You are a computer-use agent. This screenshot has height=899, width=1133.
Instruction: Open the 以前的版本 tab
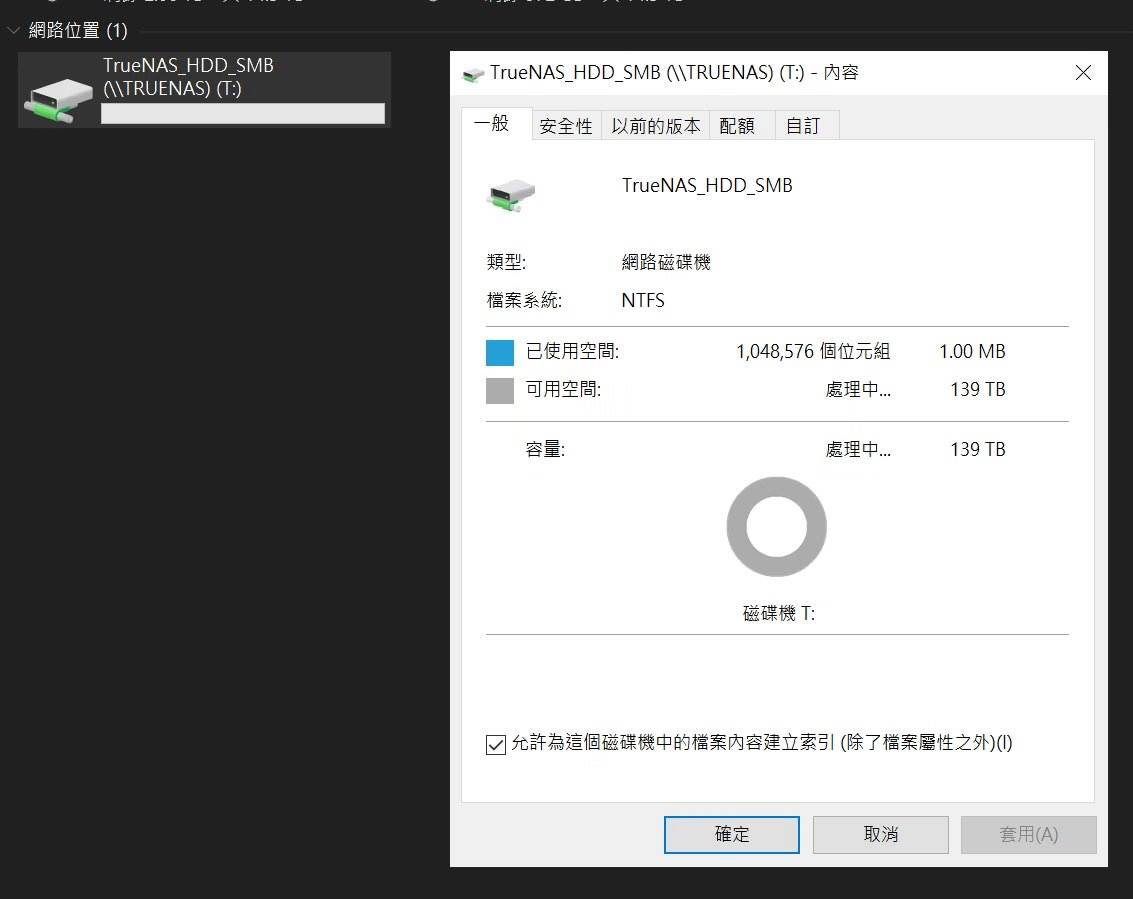coord(655,126)
